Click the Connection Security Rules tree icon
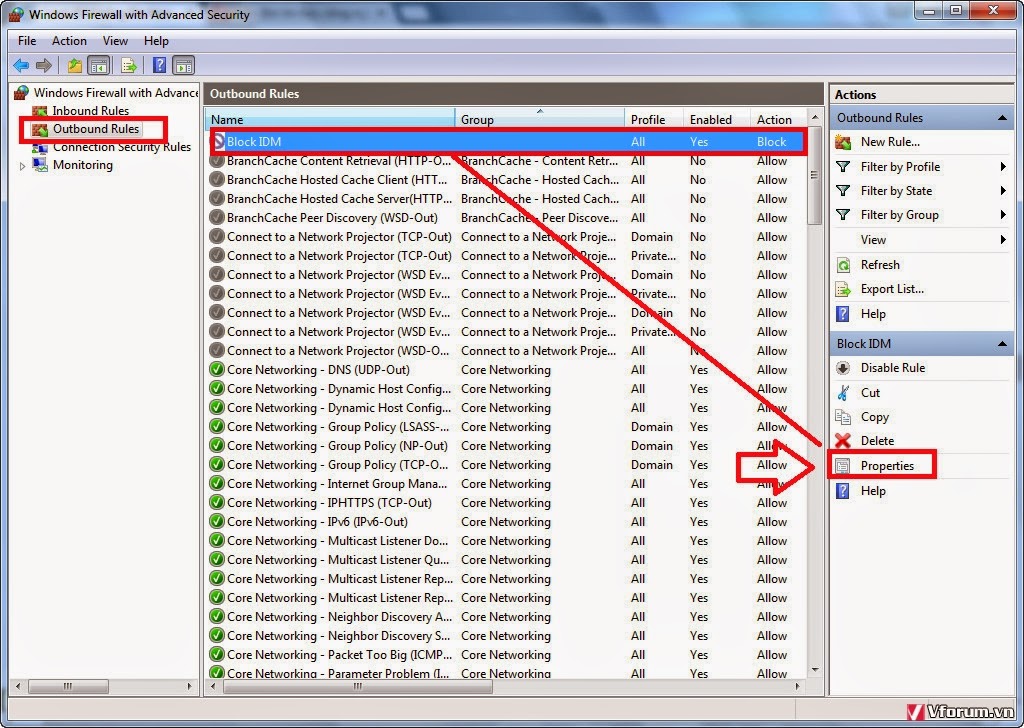Viewport: 1024px width, 728px height. [40, 148]
